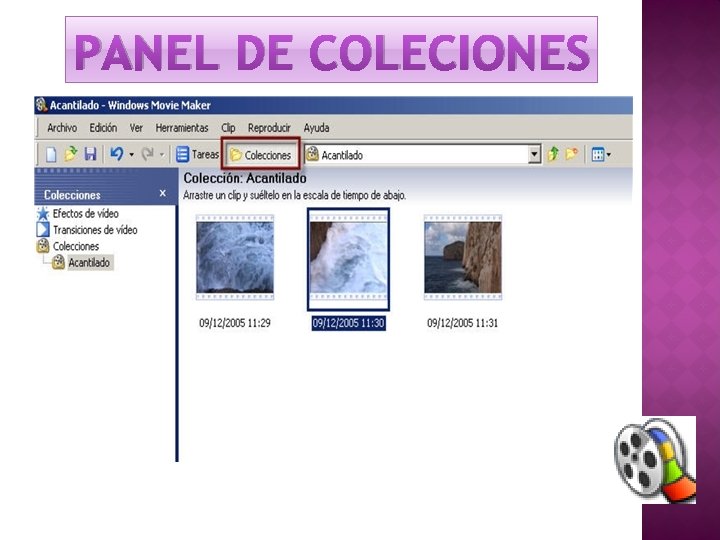Select the clip thumbnail dated 11:29
720x540 pixels.
tap(235, 257)
